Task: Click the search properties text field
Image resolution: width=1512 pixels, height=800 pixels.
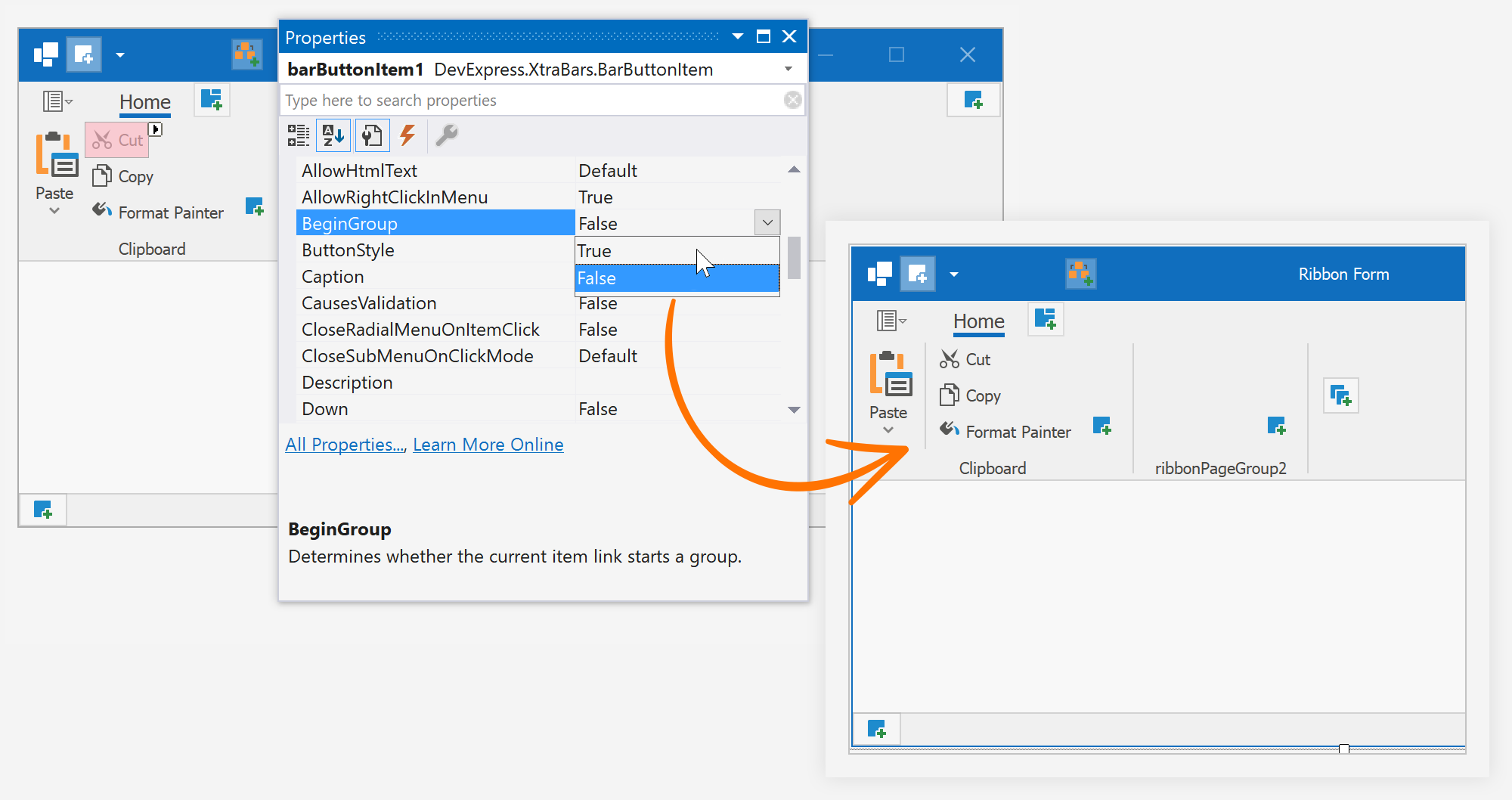Action: pos(529,101)
